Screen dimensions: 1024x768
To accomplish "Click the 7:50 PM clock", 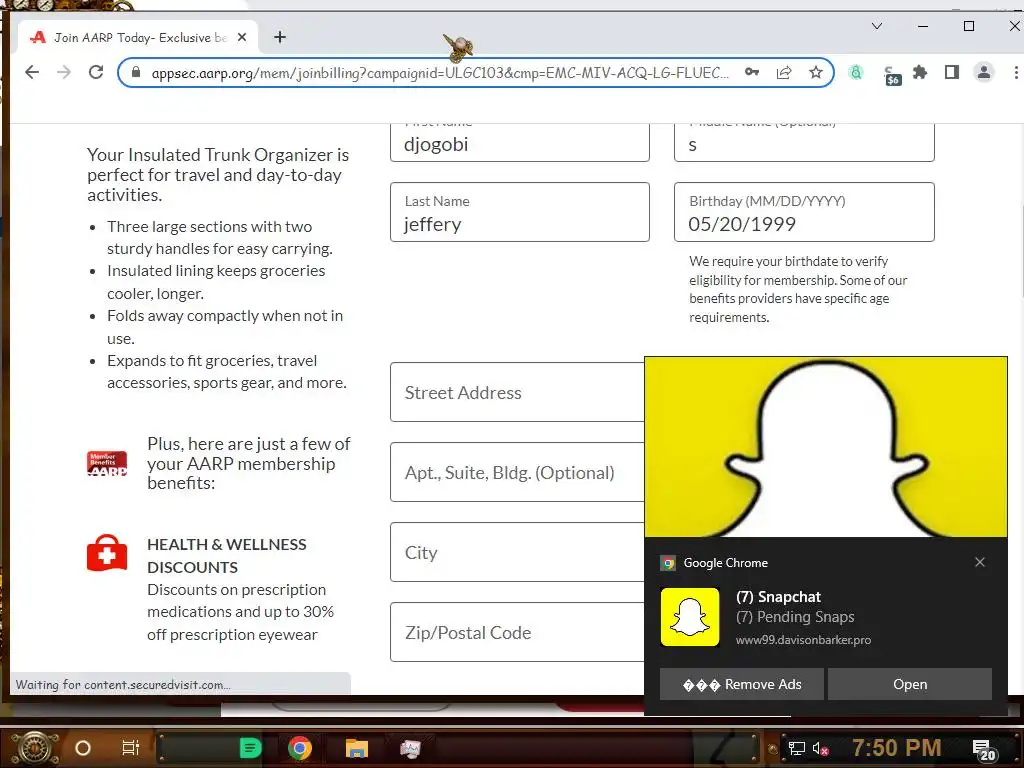I will click(x=897, y=747).
